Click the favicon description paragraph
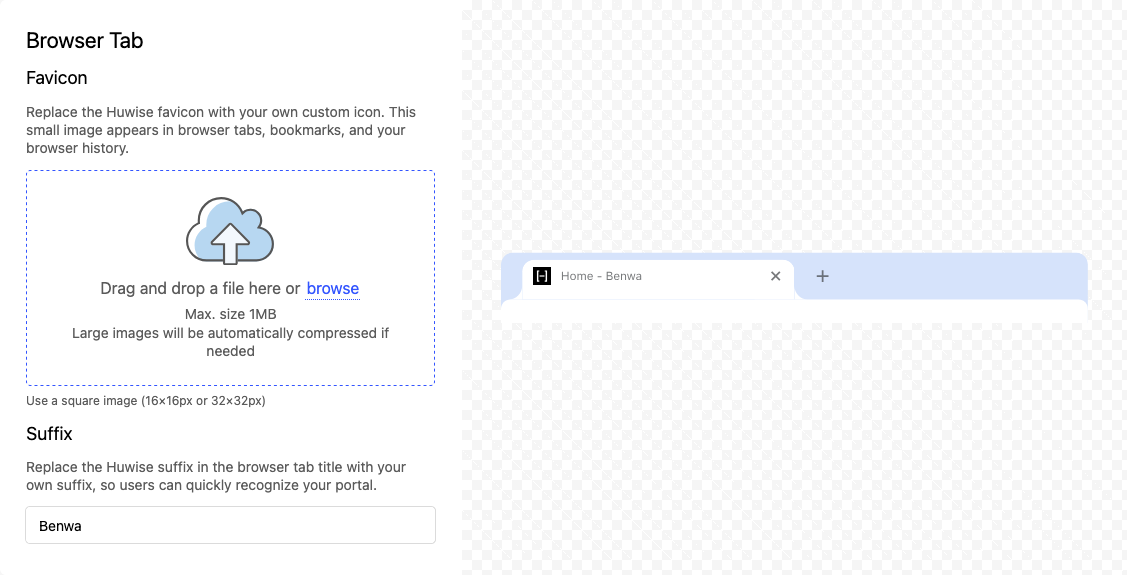 tap(221, 130)
